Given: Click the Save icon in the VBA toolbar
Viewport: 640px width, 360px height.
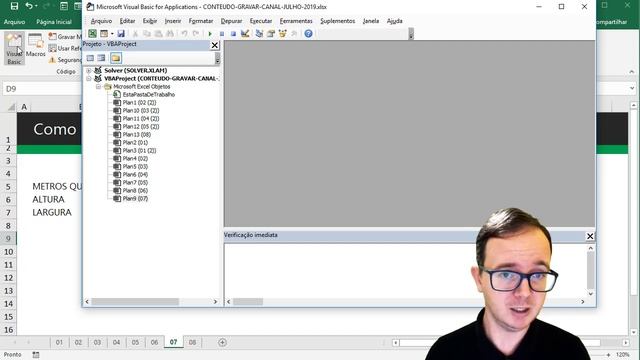Looking at the screenshot, I should click(121, 33).
